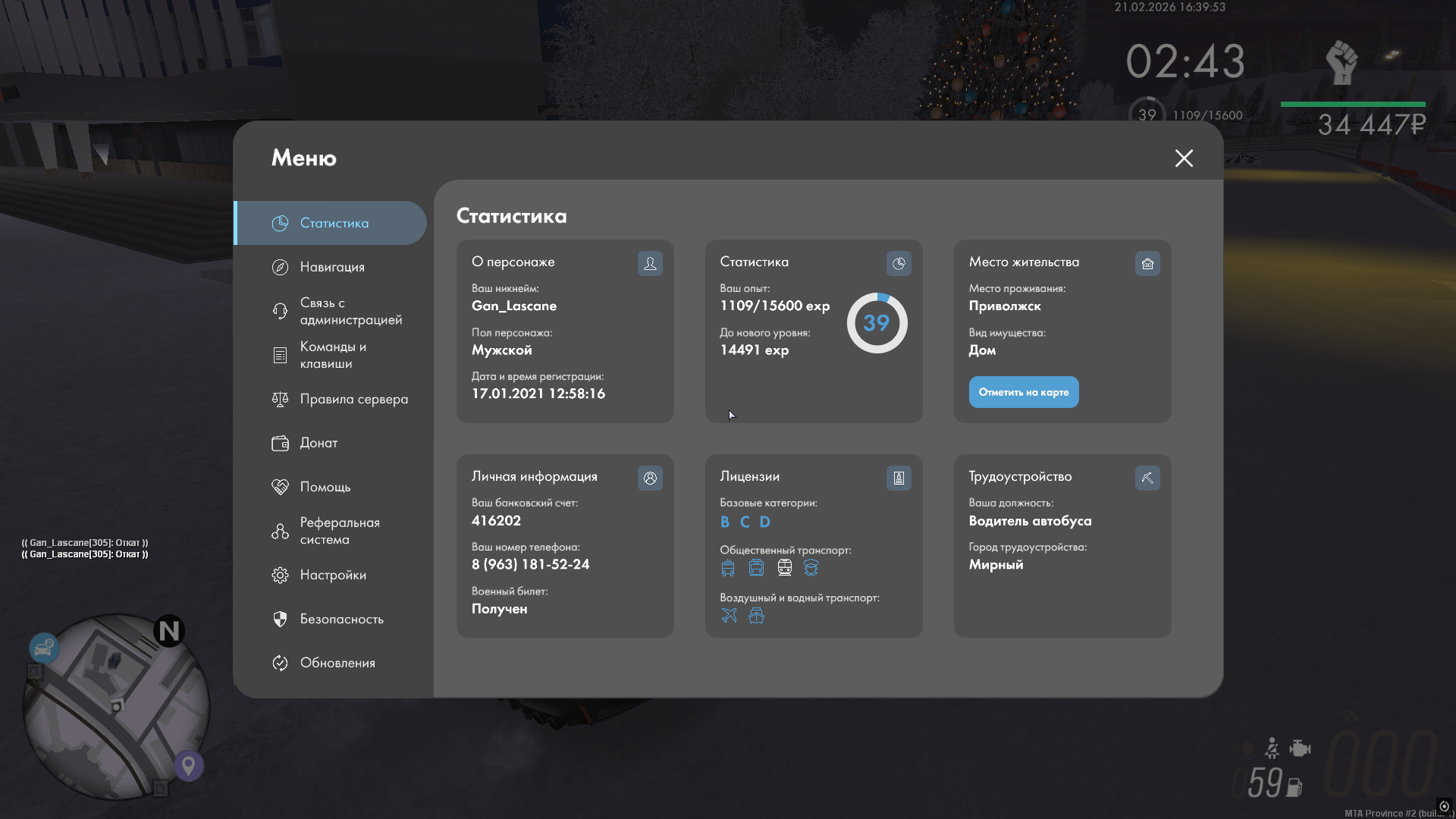Viewport: 1456px width, 819px height.
Task: Click the boat license icon
Action: (x=756, y=615)
